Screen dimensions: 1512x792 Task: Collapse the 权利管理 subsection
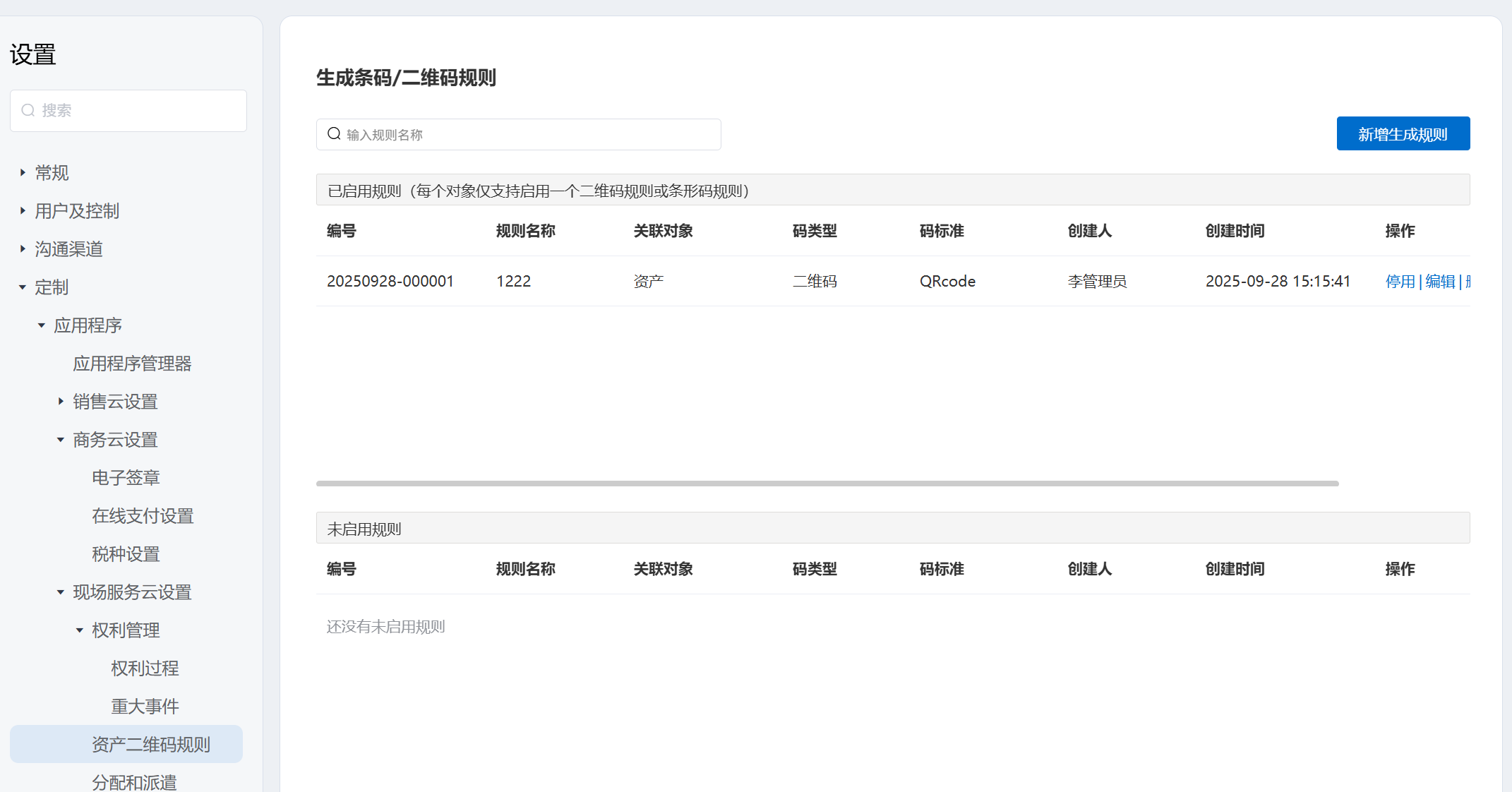pos(80,630)
